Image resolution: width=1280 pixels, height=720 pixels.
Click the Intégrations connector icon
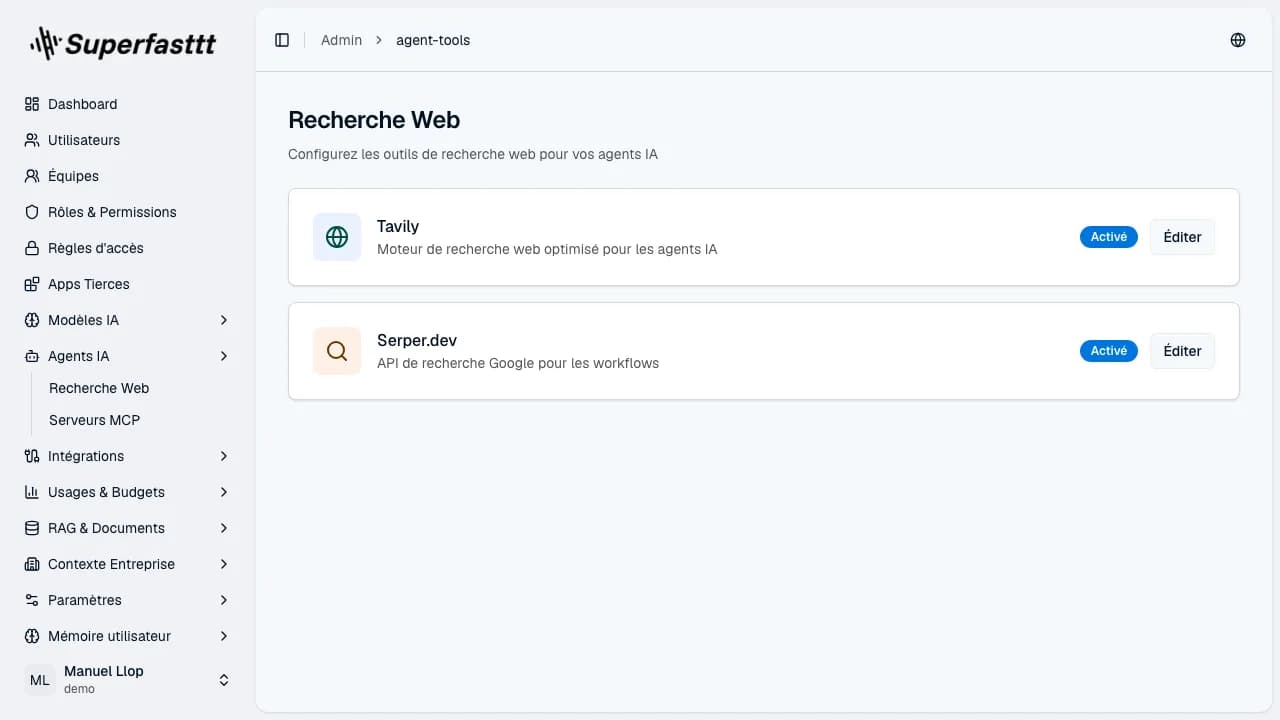pyautogui.click(x=32, y=456)
